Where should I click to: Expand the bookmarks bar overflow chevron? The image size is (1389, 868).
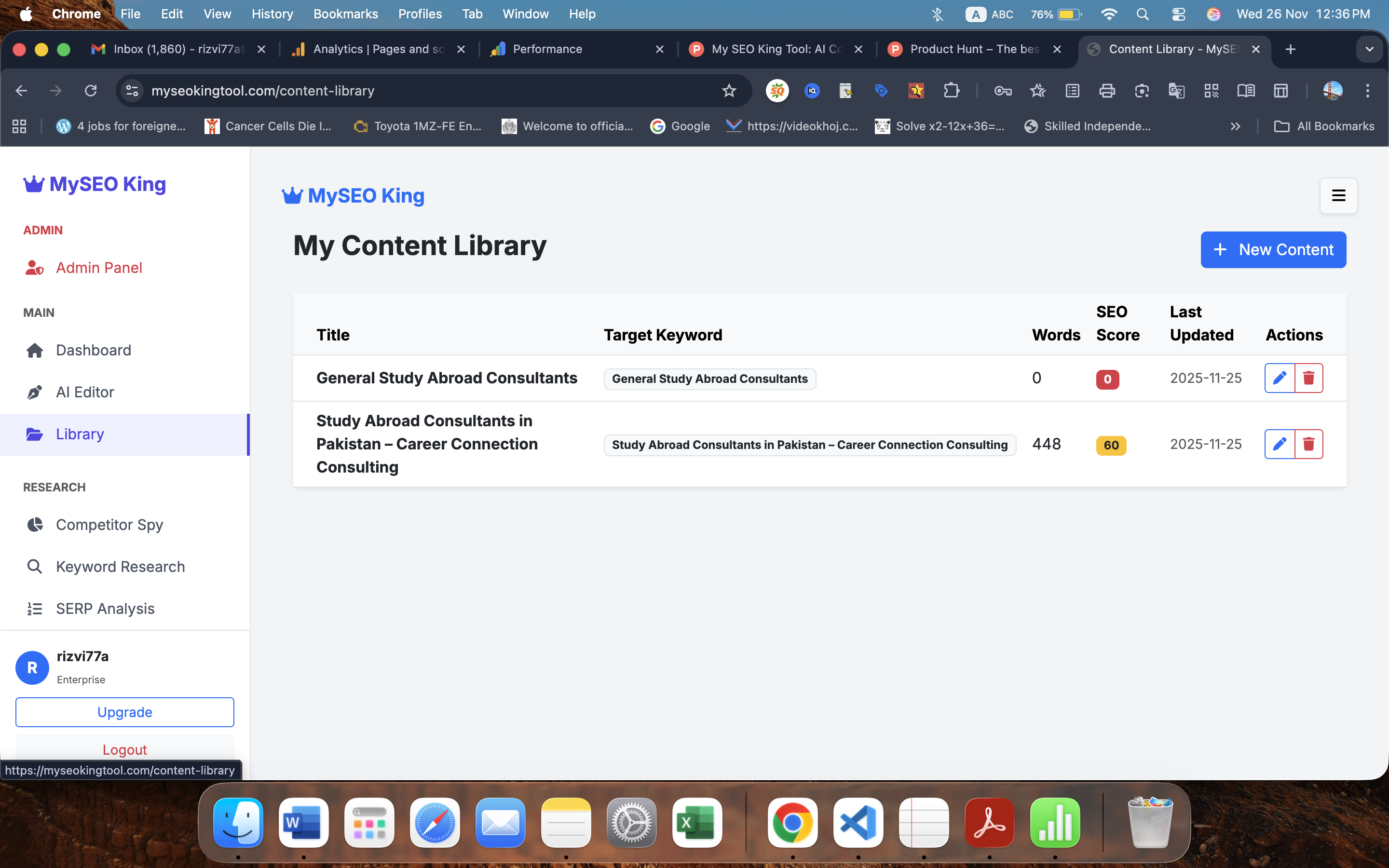pyautogui.click(x=1236, y=126)
